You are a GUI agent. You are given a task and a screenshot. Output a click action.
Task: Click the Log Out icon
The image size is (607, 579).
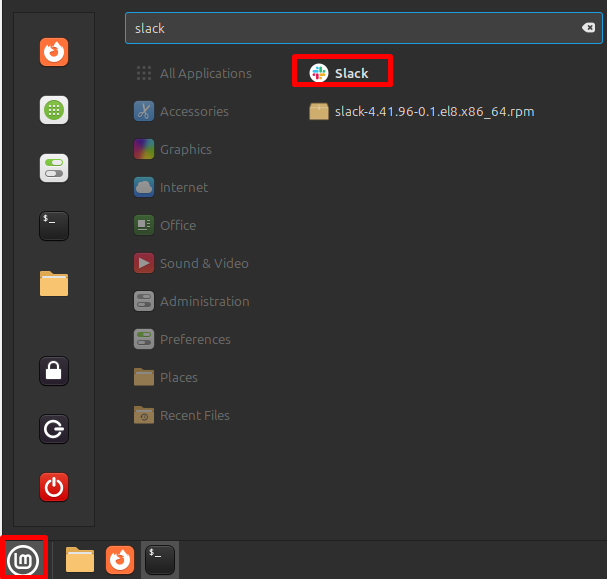click(x=54, y=430)
